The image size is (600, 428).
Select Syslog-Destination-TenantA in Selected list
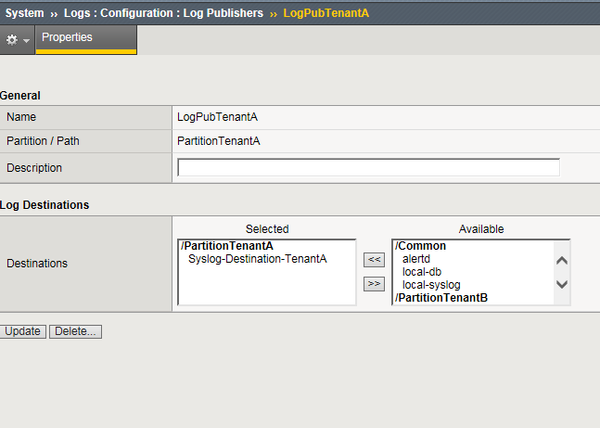[x=257, y=259]
